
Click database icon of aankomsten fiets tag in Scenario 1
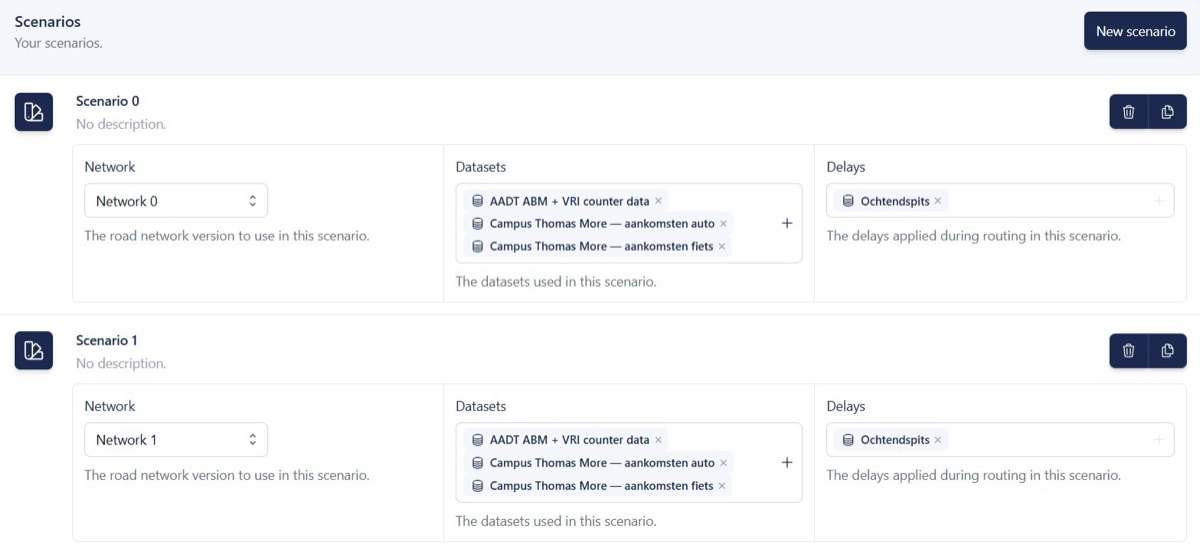pyautogui.click(x=478, y=485)
